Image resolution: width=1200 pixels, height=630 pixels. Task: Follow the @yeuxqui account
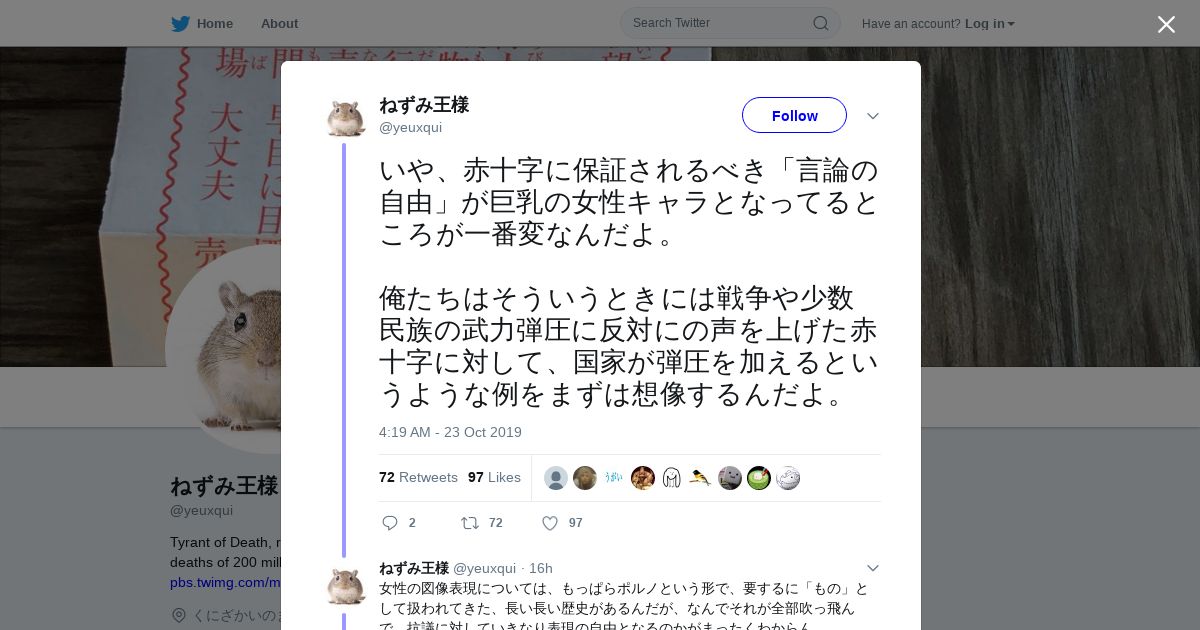[794, 115]
